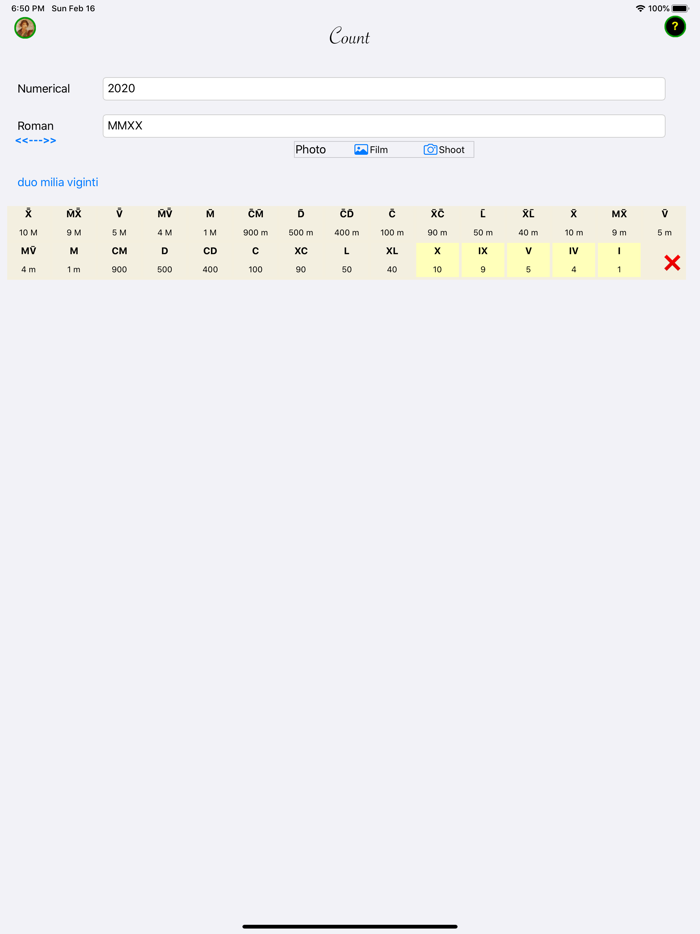This screenshot has height=934, width=700.
Task: Tap the overlined CD cell valued 400 m
Action: (347, 223)
